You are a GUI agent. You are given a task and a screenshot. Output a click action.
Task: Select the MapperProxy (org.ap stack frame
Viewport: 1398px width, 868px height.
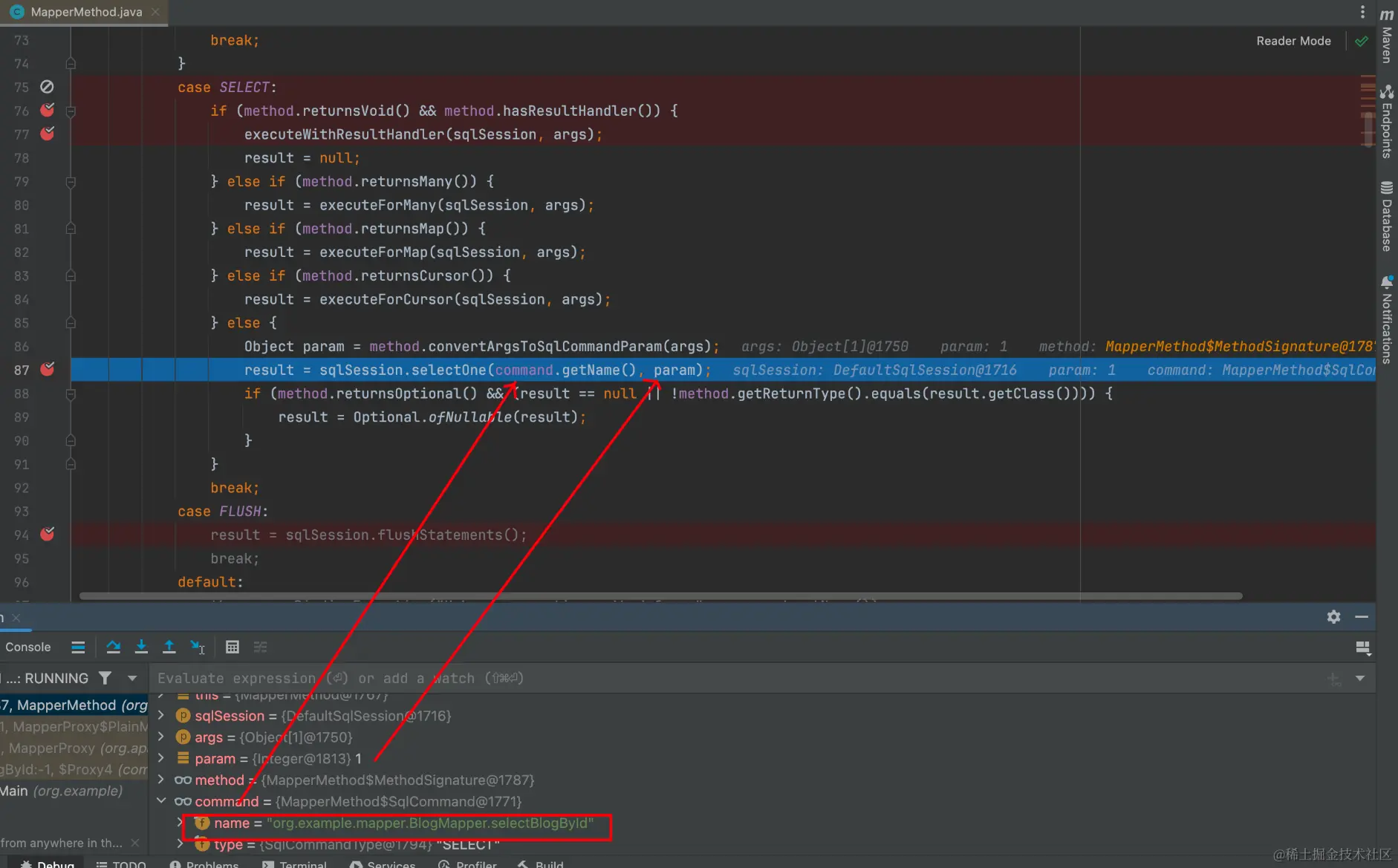pos(74,748)
